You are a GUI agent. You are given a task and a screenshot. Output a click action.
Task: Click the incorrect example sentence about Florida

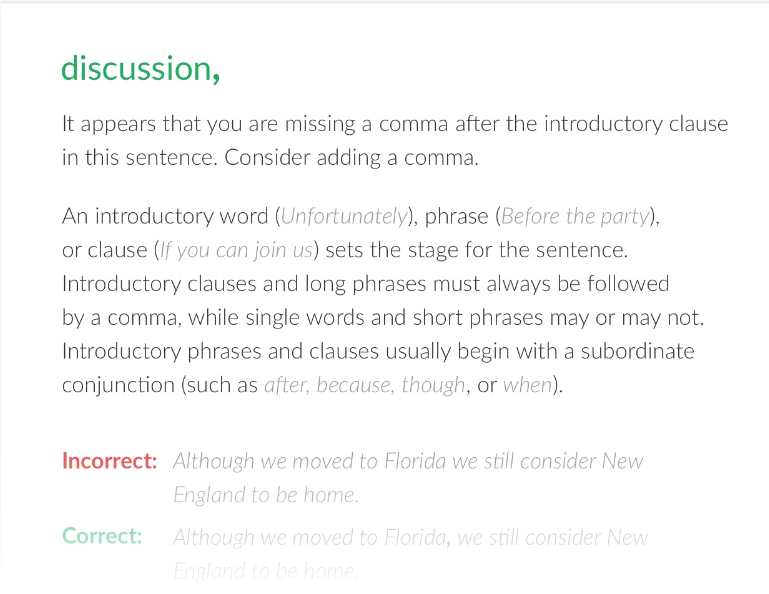pos(408,478)
